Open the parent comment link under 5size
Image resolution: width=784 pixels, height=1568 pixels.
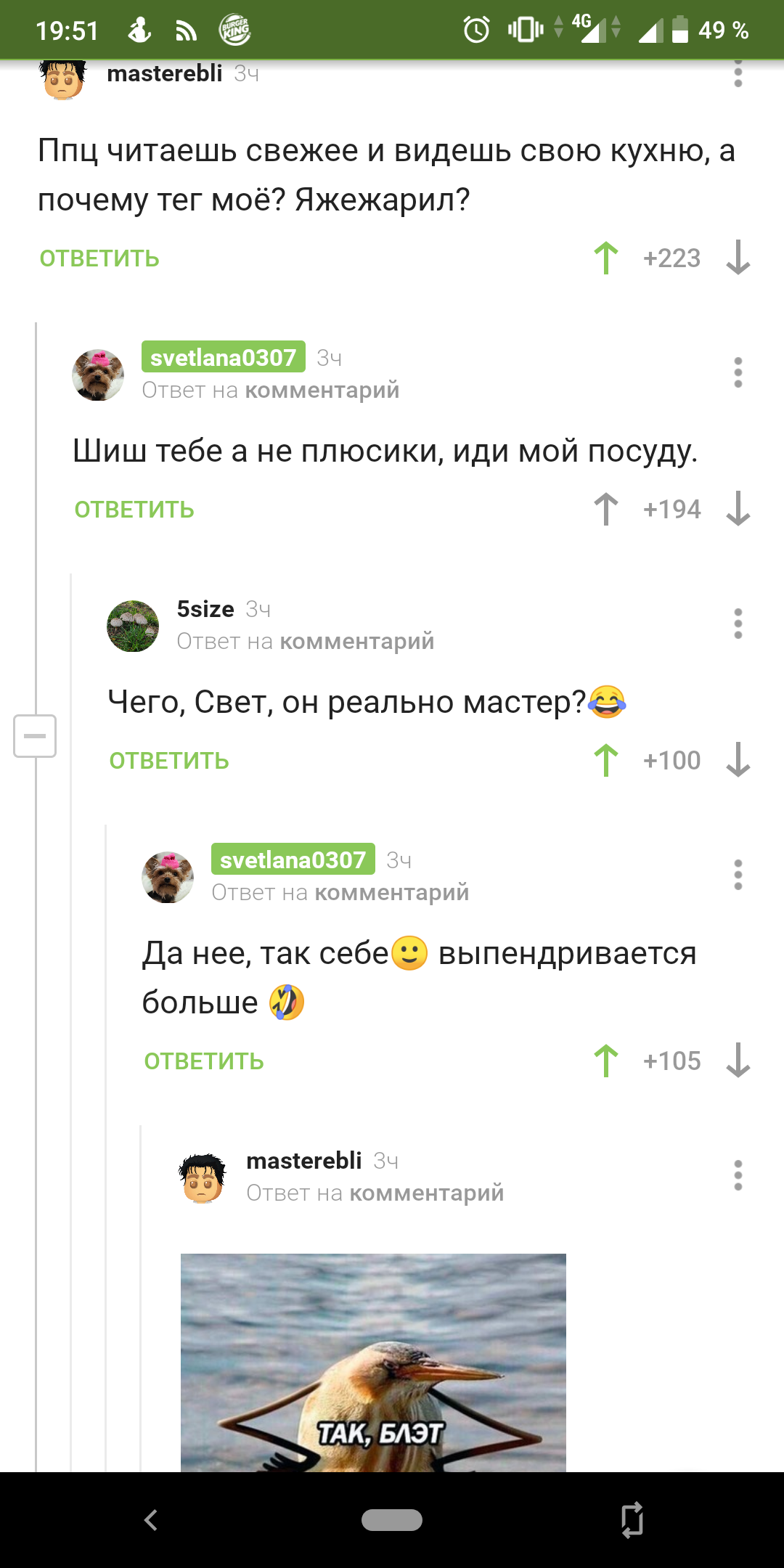pos(357,641)
